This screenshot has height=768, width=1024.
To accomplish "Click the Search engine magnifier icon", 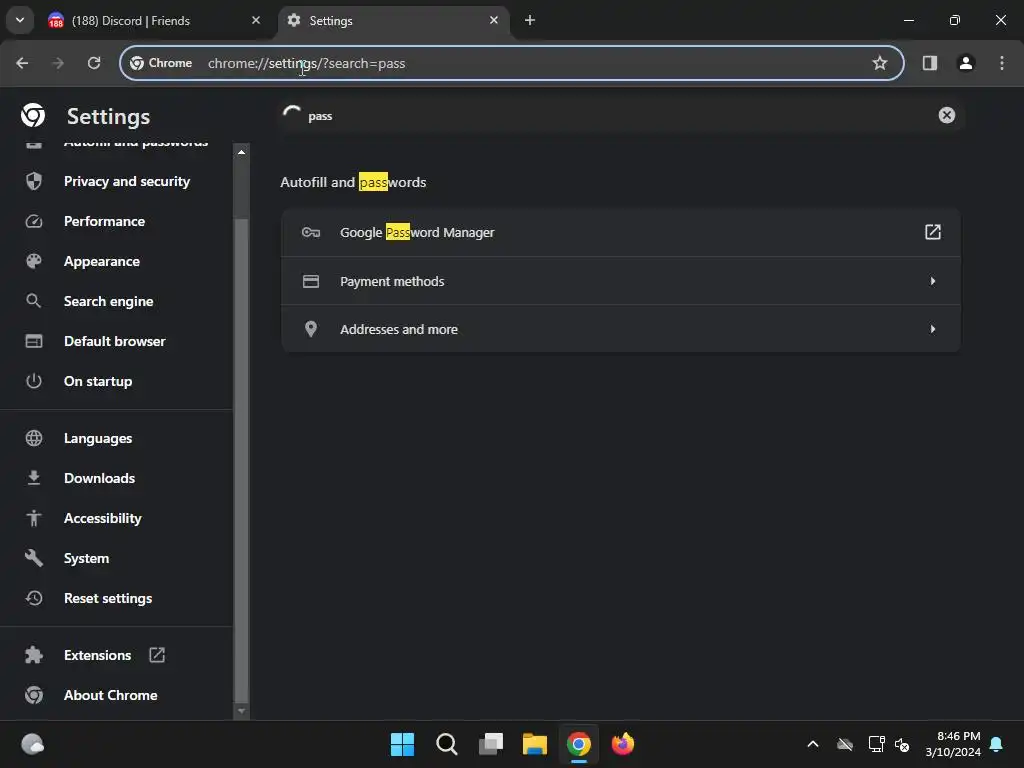I will [34, 301].
